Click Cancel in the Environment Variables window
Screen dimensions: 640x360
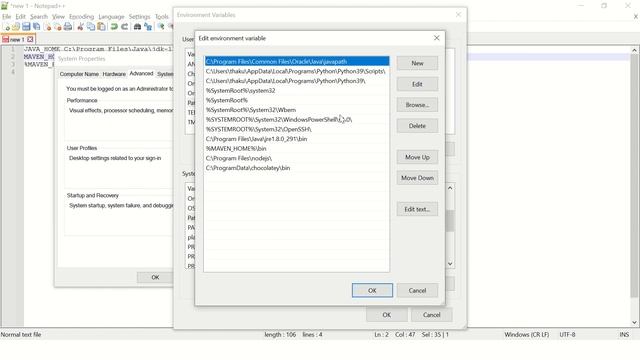[x=431, y=315]
